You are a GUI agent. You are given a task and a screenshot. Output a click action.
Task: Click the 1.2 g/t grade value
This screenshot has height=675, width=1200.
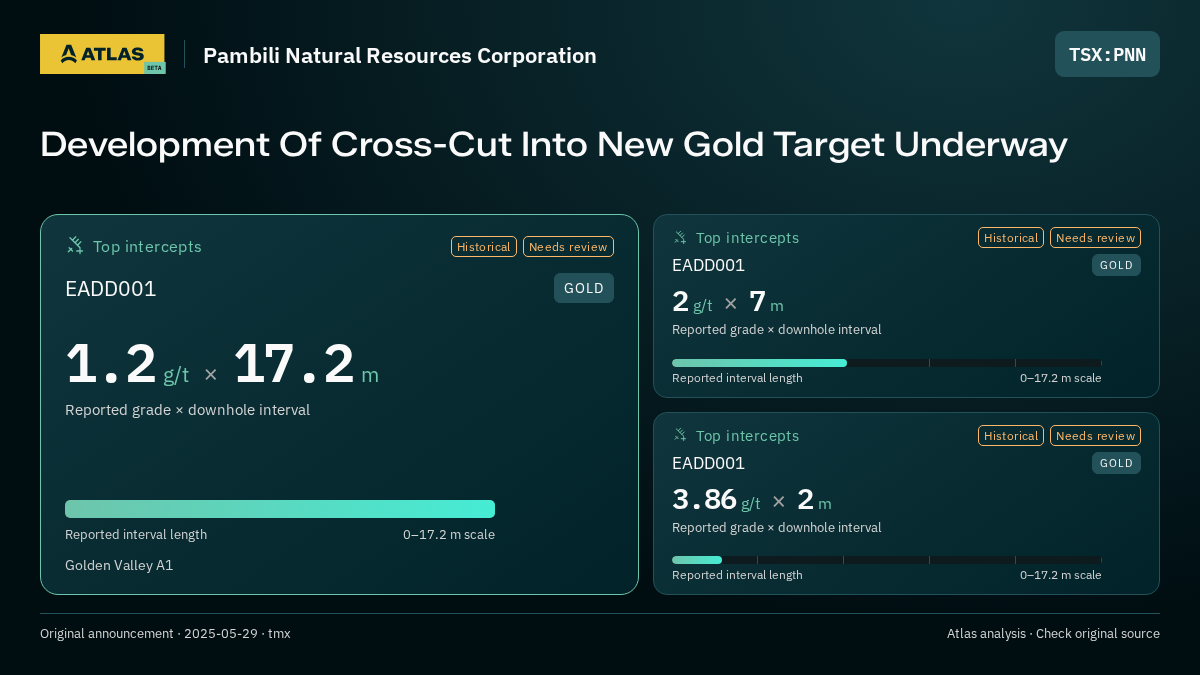(x=127, y=365)
